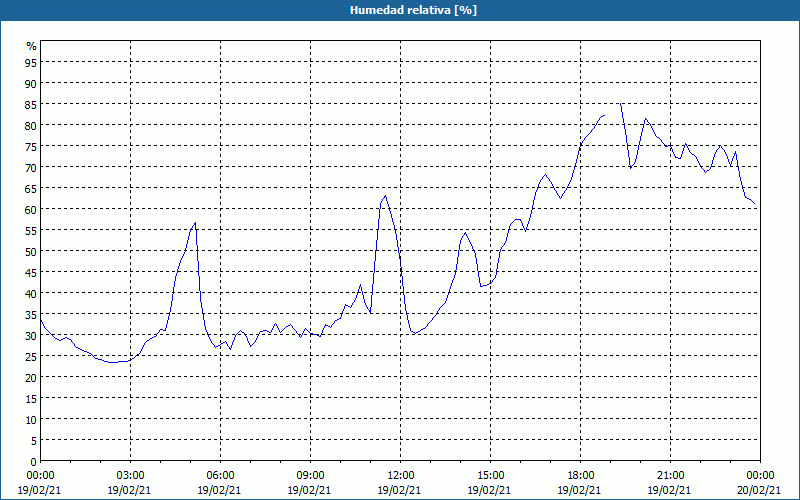The image size is (800, 500).
Task: Click the 85 y-axis tick label
Action: click(x=32, y=104)
